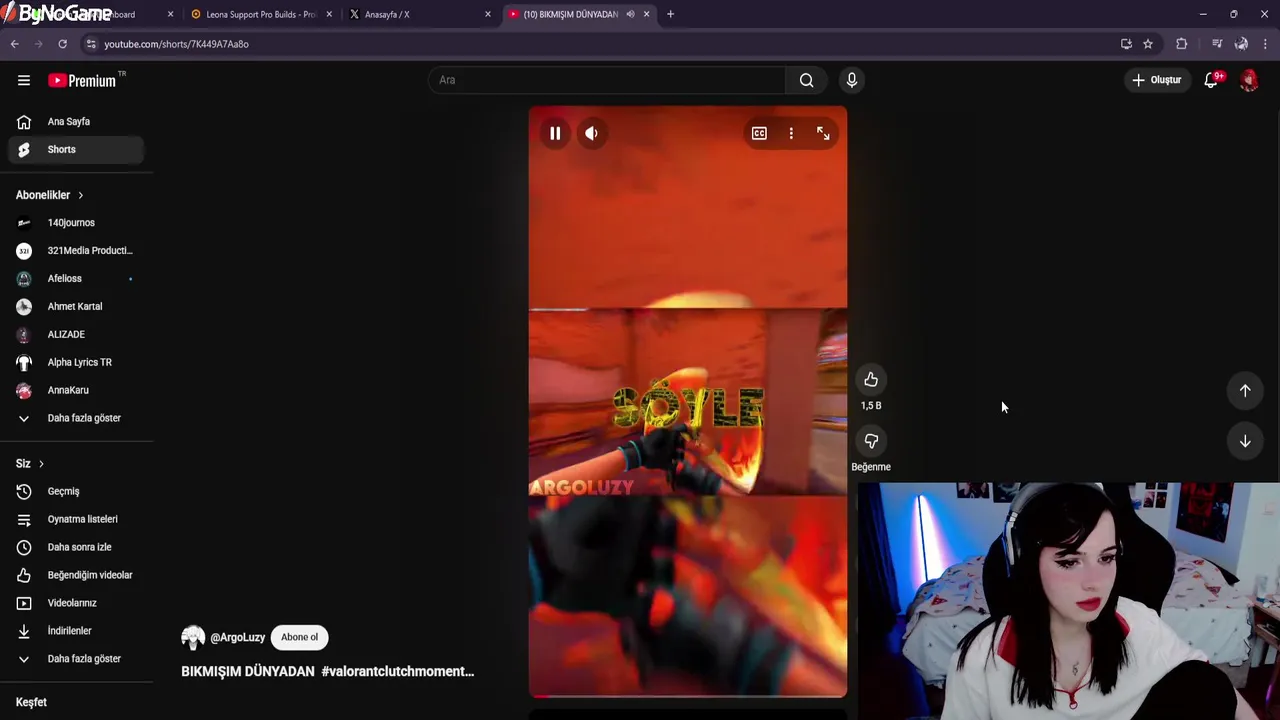Toggle closed captions on the Short
The height and width of the screenshot is (720, 1280).
(x=759, y=133)
